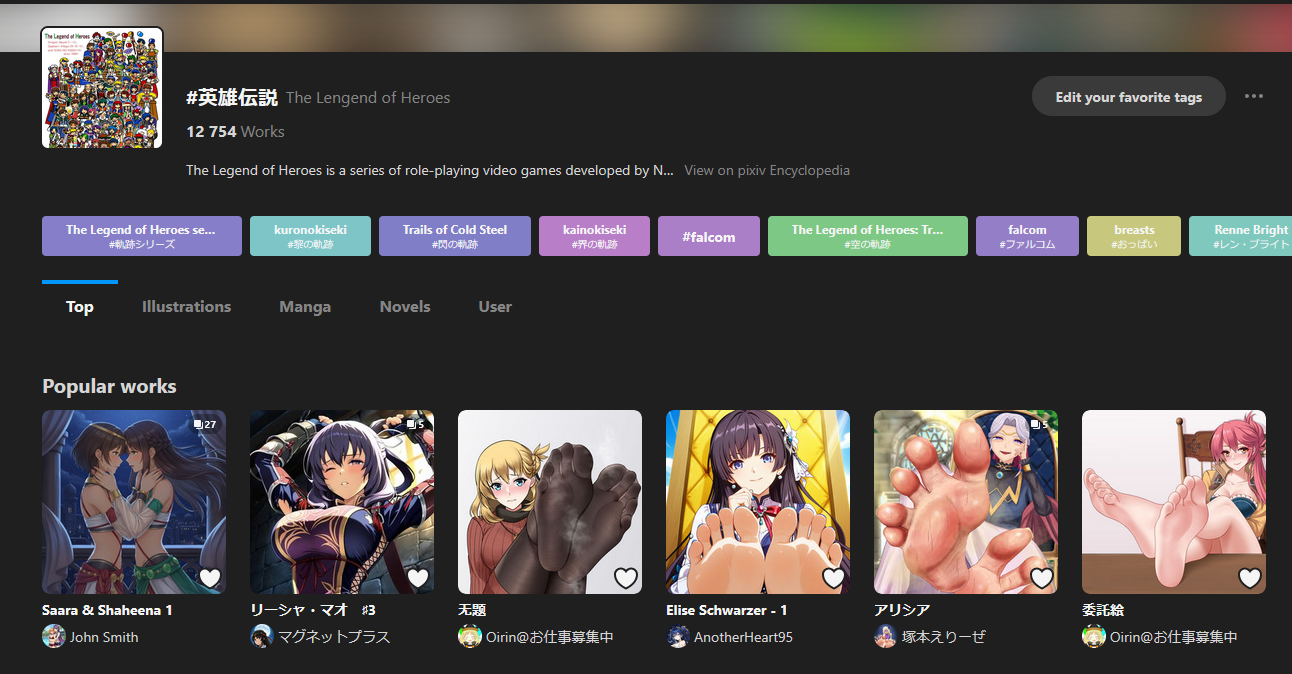1292x674 pixels.
Task: Select The Legend of Heroes series tag
Action: point(142,236)
